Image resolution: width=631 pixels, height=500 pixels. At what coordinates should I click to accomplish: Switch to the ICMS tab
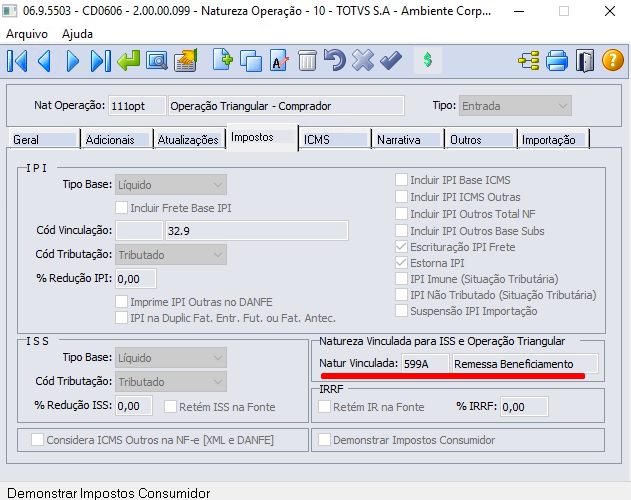coord(336,140)
